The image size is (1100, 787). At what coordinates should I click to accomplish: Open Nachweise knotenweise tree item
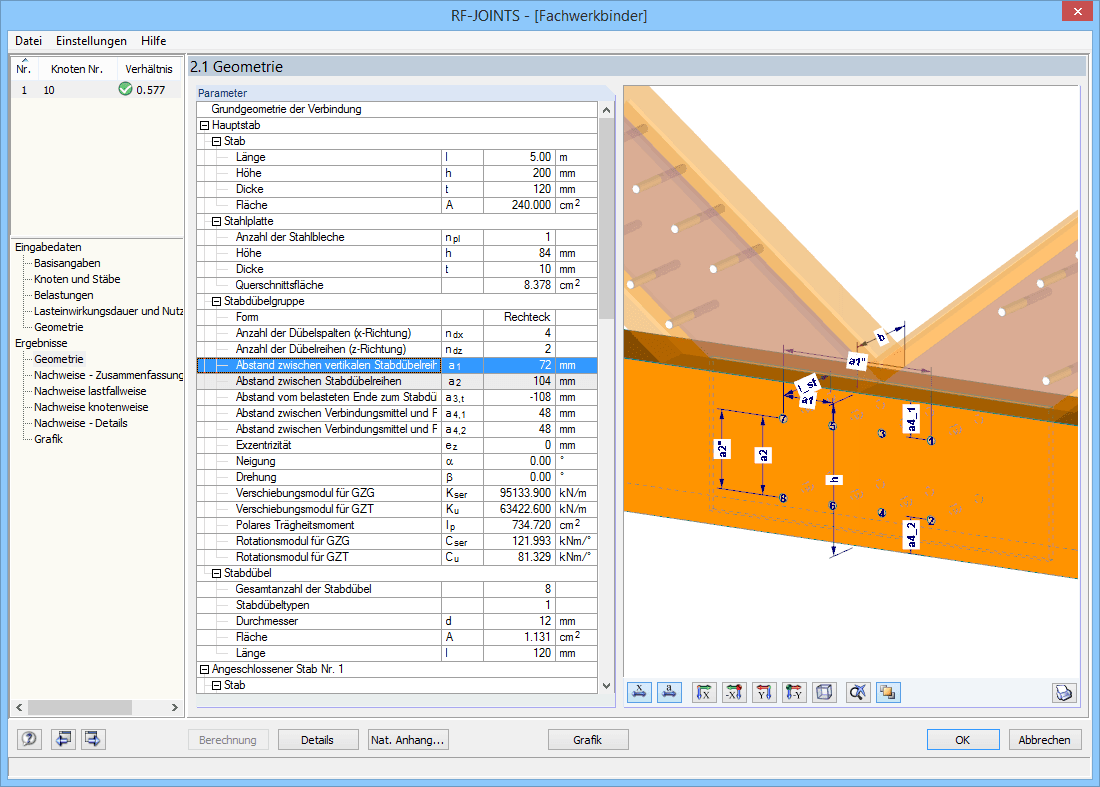pyautogui.click(x=91, y=408)
